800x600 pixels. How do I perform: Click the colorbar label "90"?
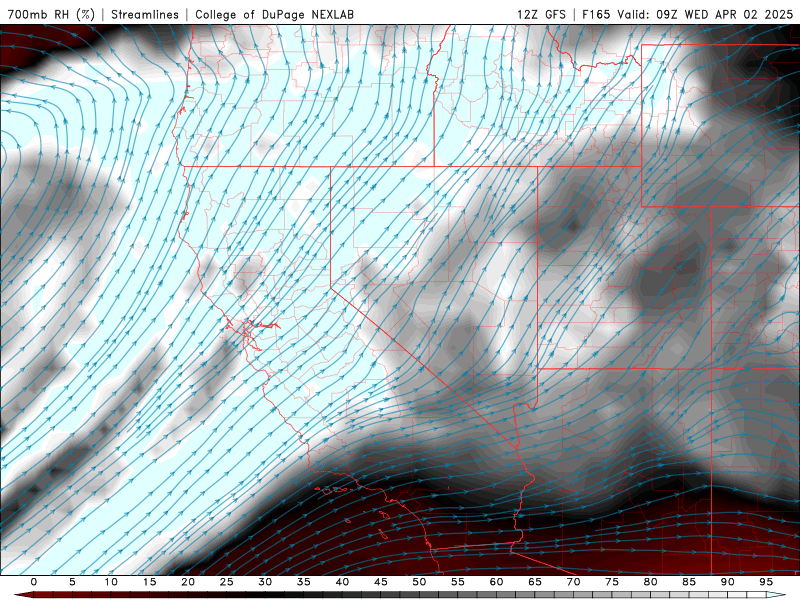point(727,582)
